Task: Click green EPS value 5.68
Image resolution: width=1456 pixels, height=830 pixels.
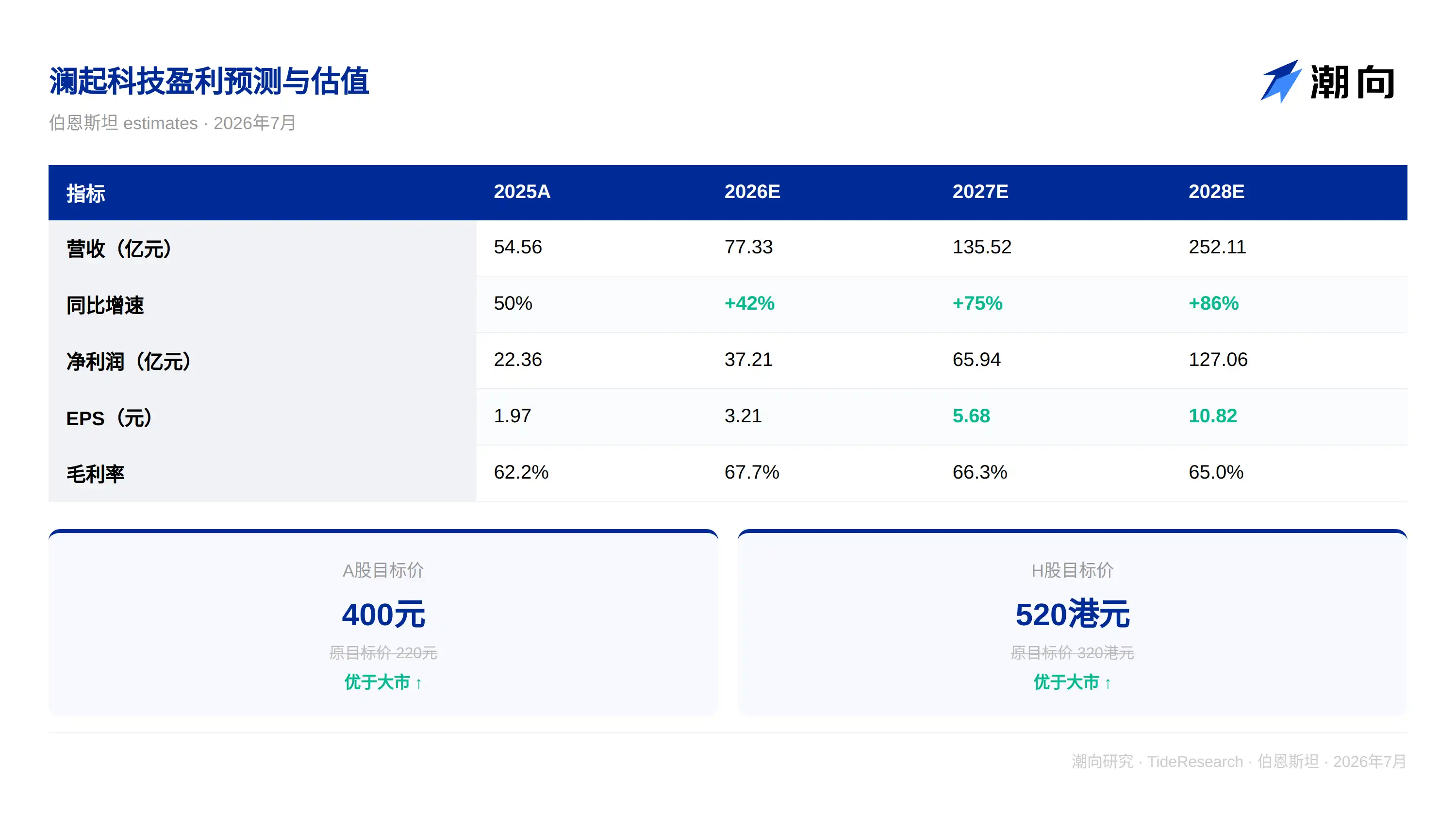Action: tap(971, 416)
